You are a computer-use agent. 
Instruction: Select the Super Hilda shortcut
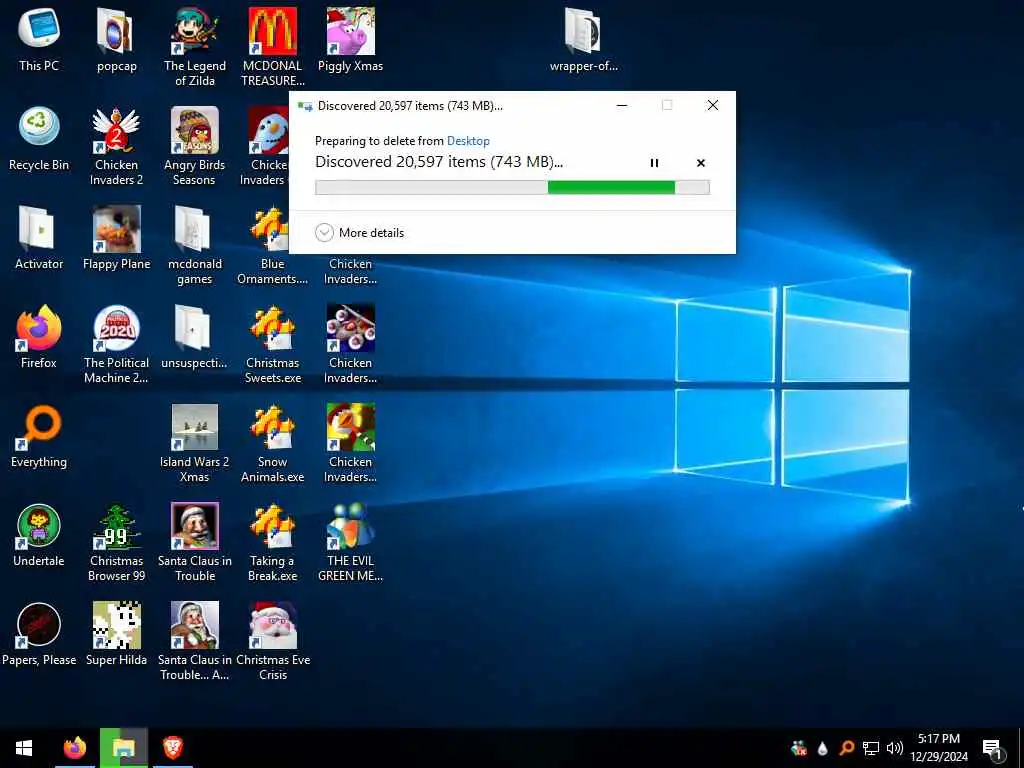pos(116,633)
